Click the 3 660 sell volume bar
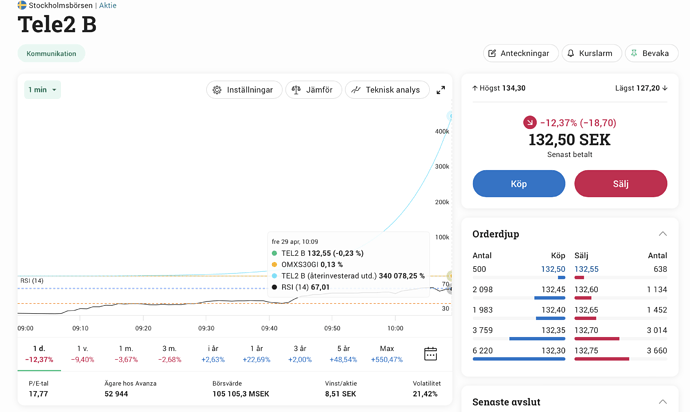This screenshot has width=690, height=412. tap(602, 359)
